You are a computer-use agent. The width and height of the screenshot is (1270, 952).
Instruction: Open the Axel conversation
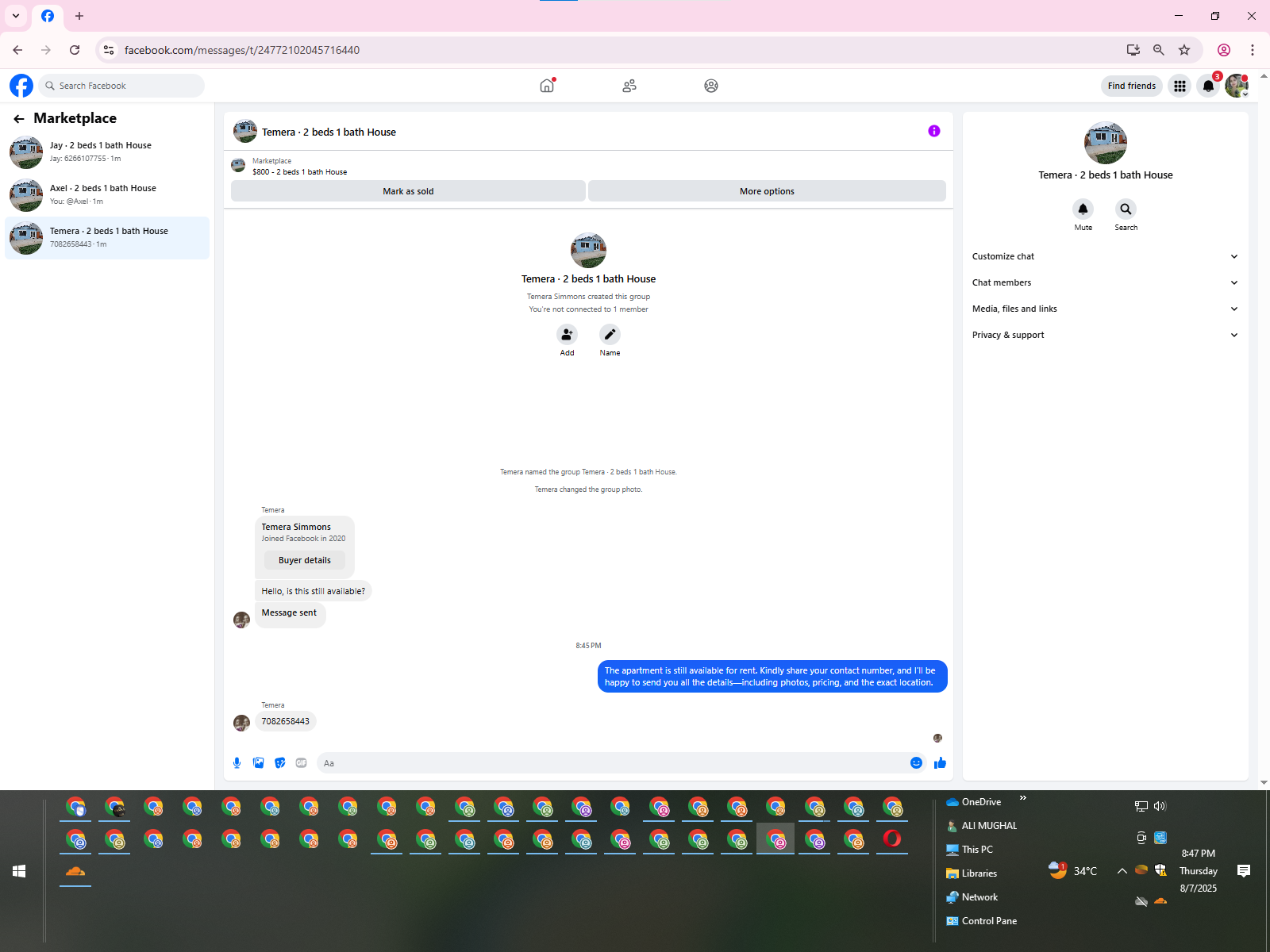(107, 195)
